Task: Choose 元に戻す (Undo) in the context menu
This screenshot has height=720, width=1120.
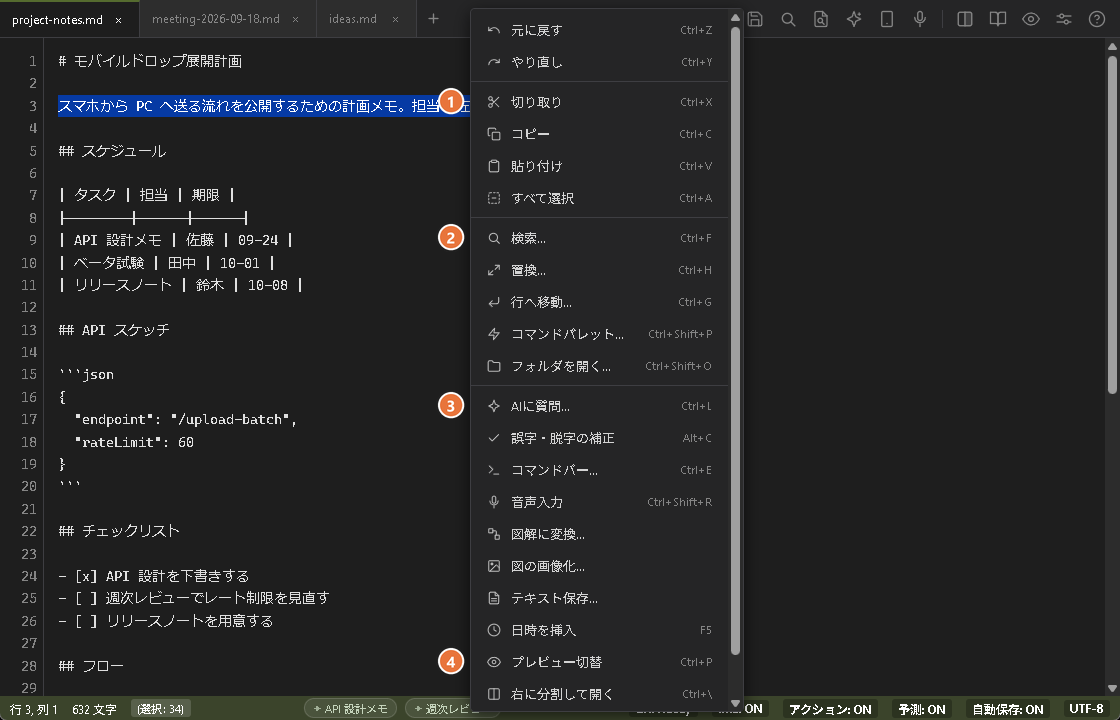Action: tap(599, 30)
